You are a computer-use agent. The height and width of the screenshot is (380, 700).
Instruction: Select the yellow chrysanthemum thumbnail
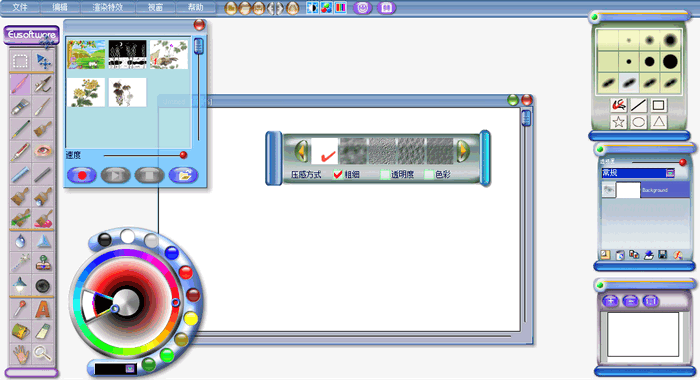click(x=86, y=92)
